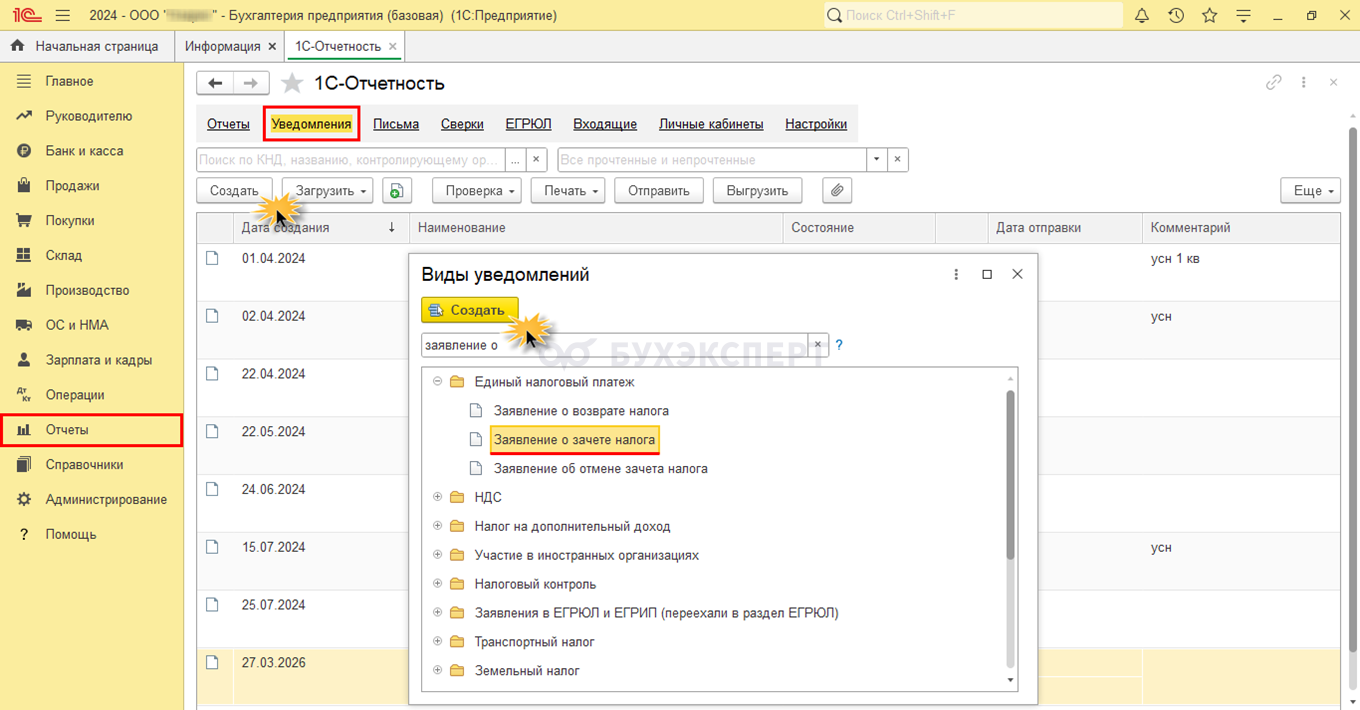Open the help question mark in dialog
1360x710 pixels.
[839, 345]
